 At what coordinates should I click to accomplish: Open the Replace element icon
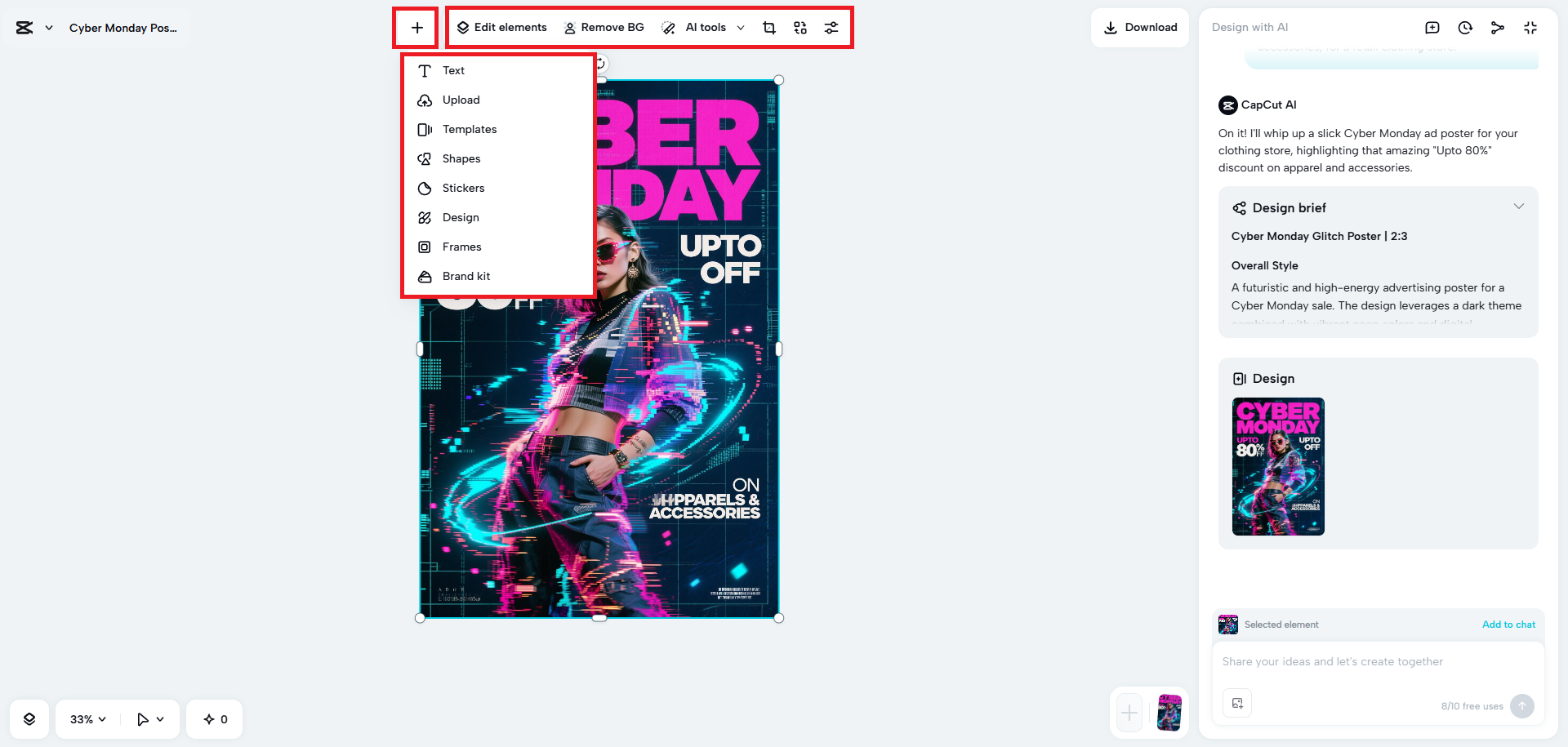click(x=800, y=27)
